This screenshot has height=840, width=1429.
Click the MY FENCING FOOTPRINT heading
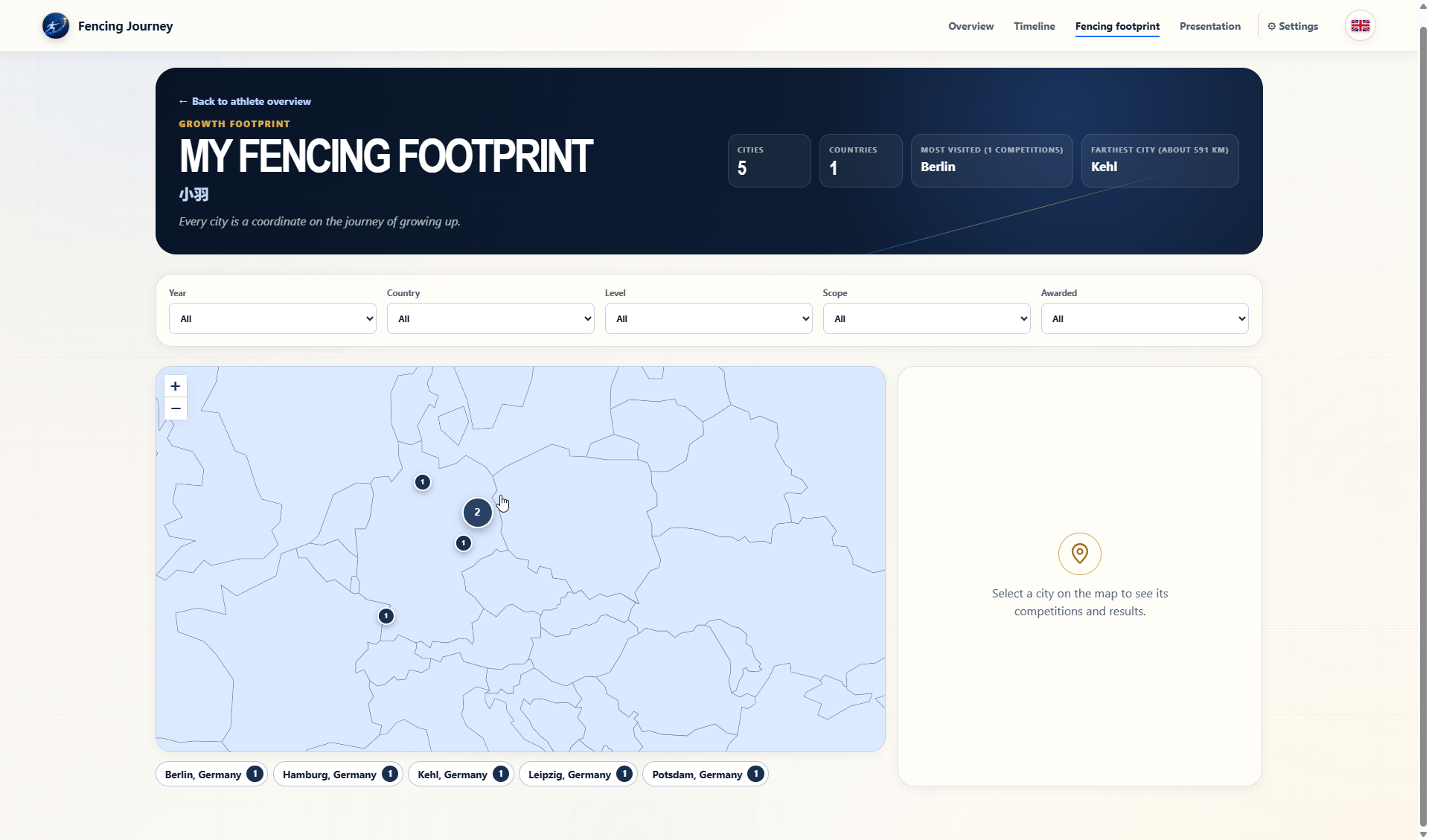pos(386,156)
